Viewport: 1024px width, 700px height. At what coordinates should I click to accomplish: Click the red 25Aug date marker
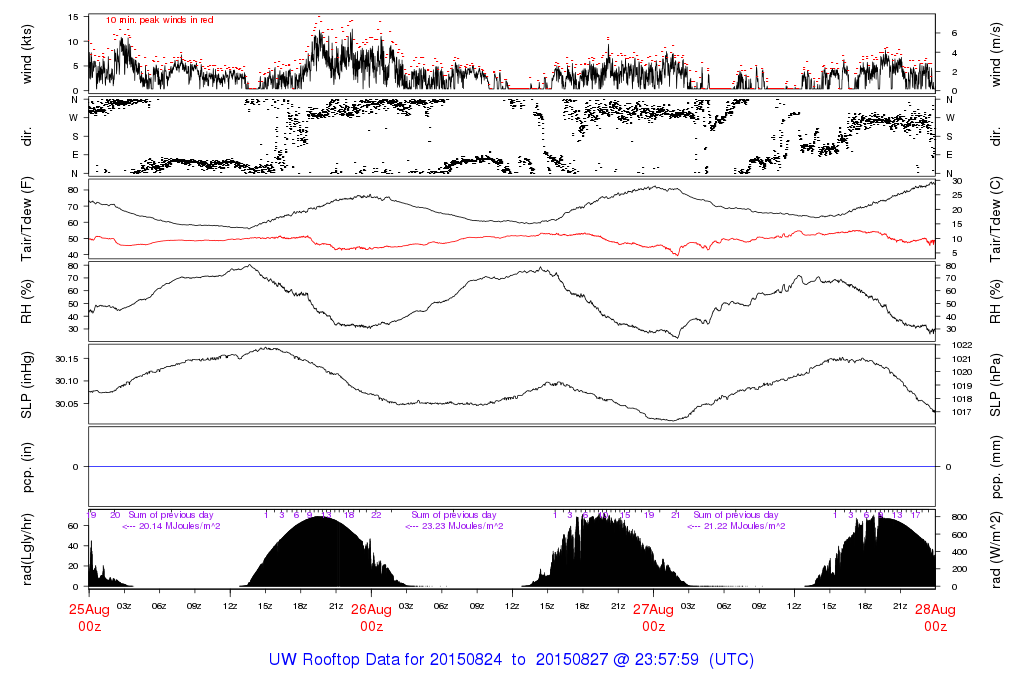point(89,609)
